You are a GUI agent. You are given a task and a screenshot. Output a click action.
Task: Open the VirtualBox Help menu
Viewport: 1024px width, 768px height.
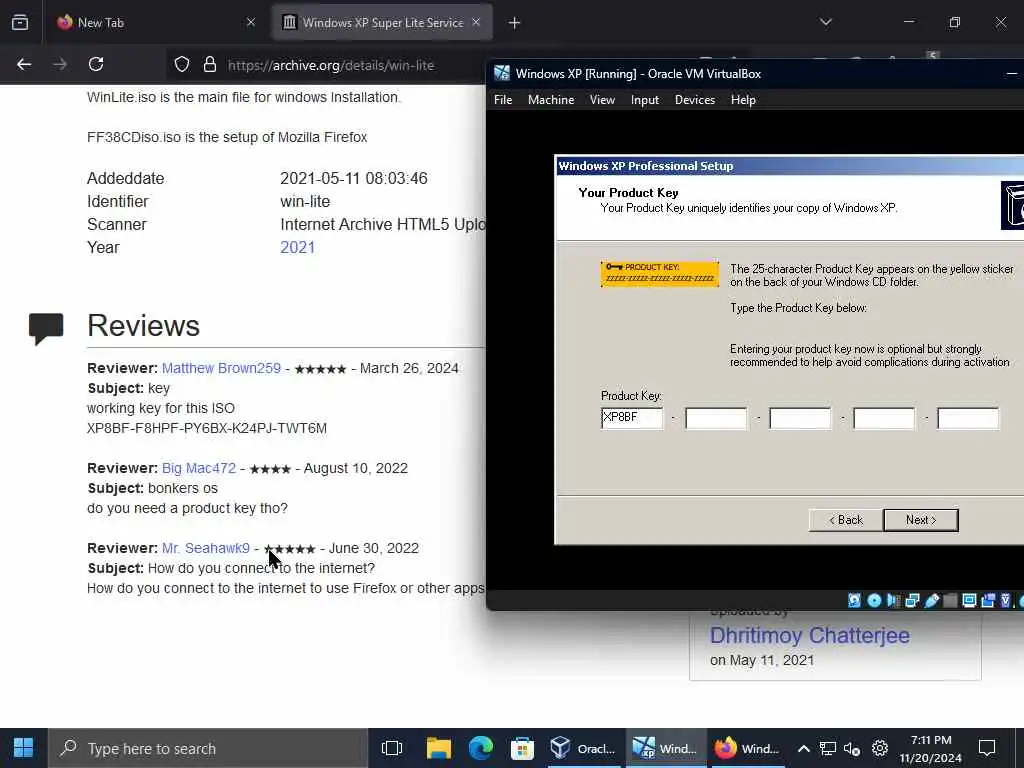tap(743, 100)
